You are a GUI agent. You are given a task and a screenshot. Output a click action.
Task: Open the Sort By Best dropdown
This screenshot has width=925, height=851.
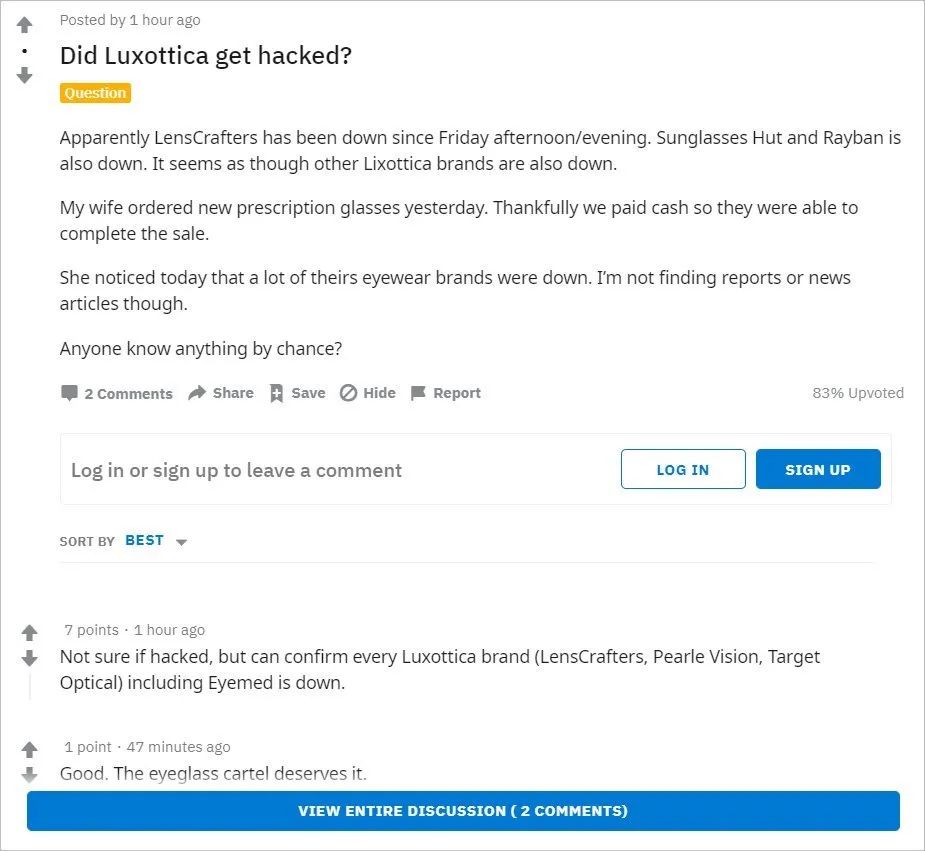pyautogui.click(x=144, y=541)
